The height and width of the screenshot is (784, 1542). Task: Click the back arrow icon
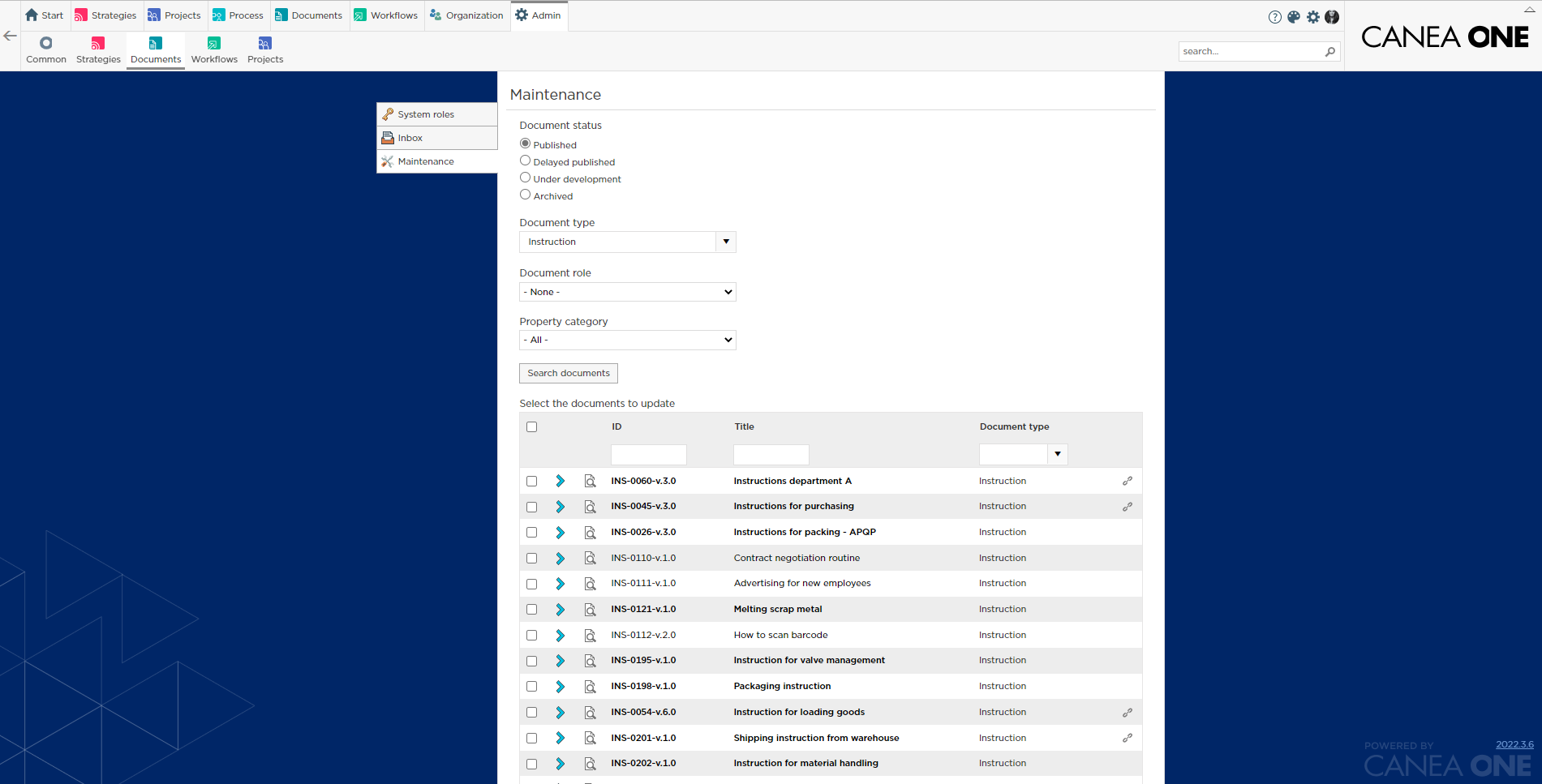11,36
